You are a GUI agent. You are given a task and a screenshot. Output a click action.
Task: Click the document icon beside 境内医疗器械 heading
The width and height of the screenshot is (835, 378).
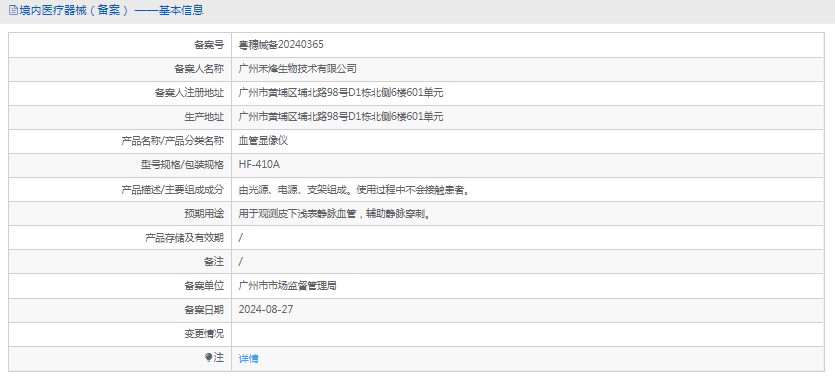click(13, 10)
